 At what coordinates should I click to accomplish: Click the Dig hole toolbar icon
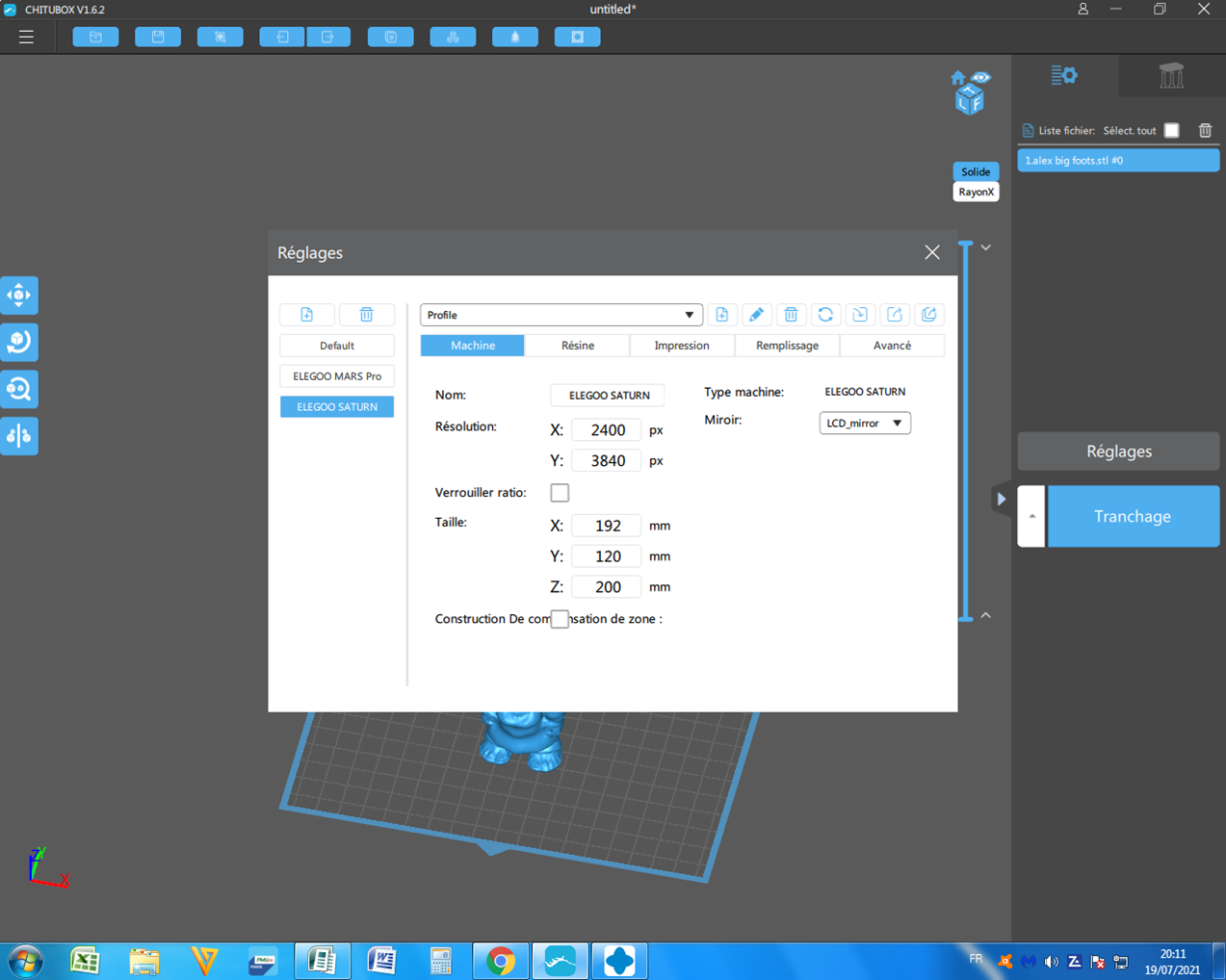click(578, 37)
